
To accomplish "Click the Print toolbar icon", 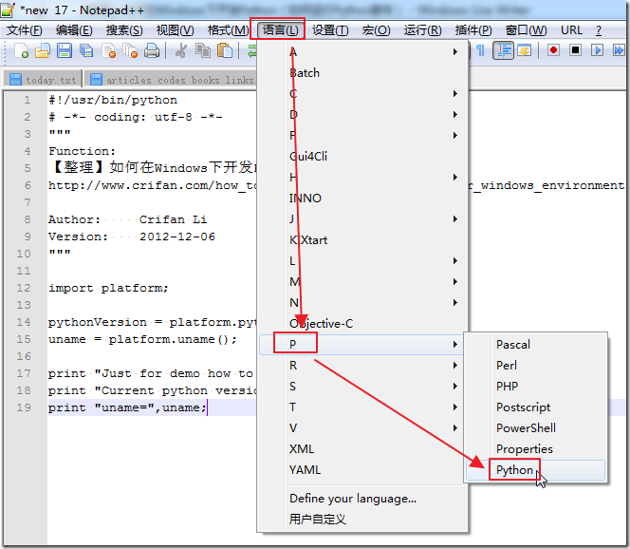I will (x=152, y=51).
